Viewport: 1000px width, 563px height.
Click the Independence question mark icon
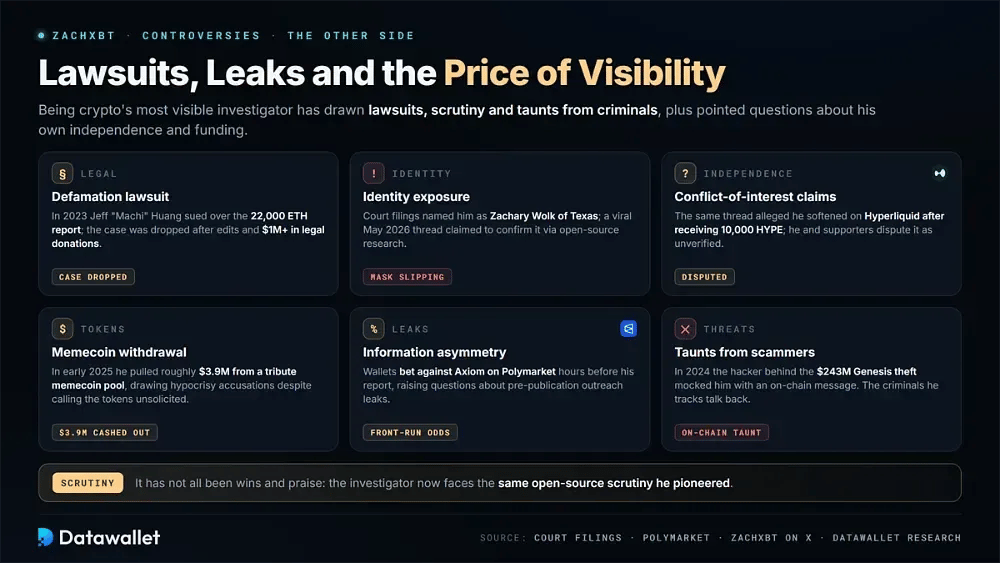(x=685, y=173)
